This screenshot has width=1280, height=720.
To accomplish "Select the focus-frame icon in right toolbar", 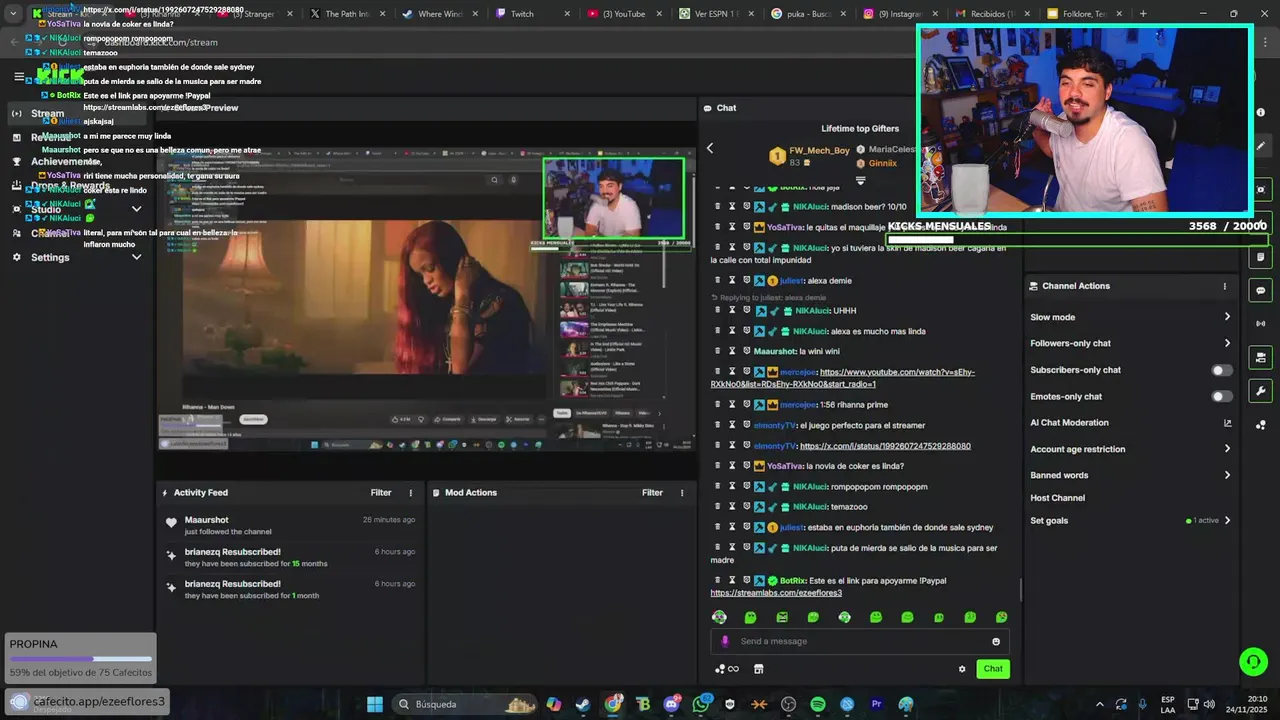I will (x=1261, y=189).
